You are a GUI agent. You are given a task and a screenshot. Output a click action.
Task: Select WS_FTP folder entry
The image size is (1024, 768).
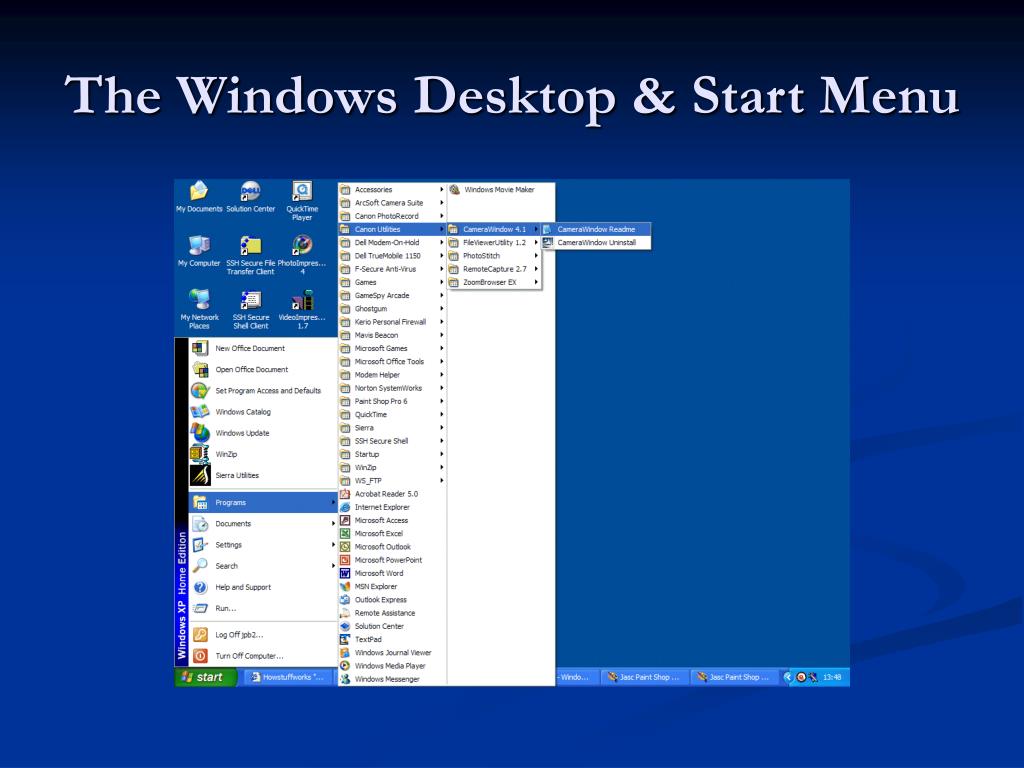tap(392, 481)
